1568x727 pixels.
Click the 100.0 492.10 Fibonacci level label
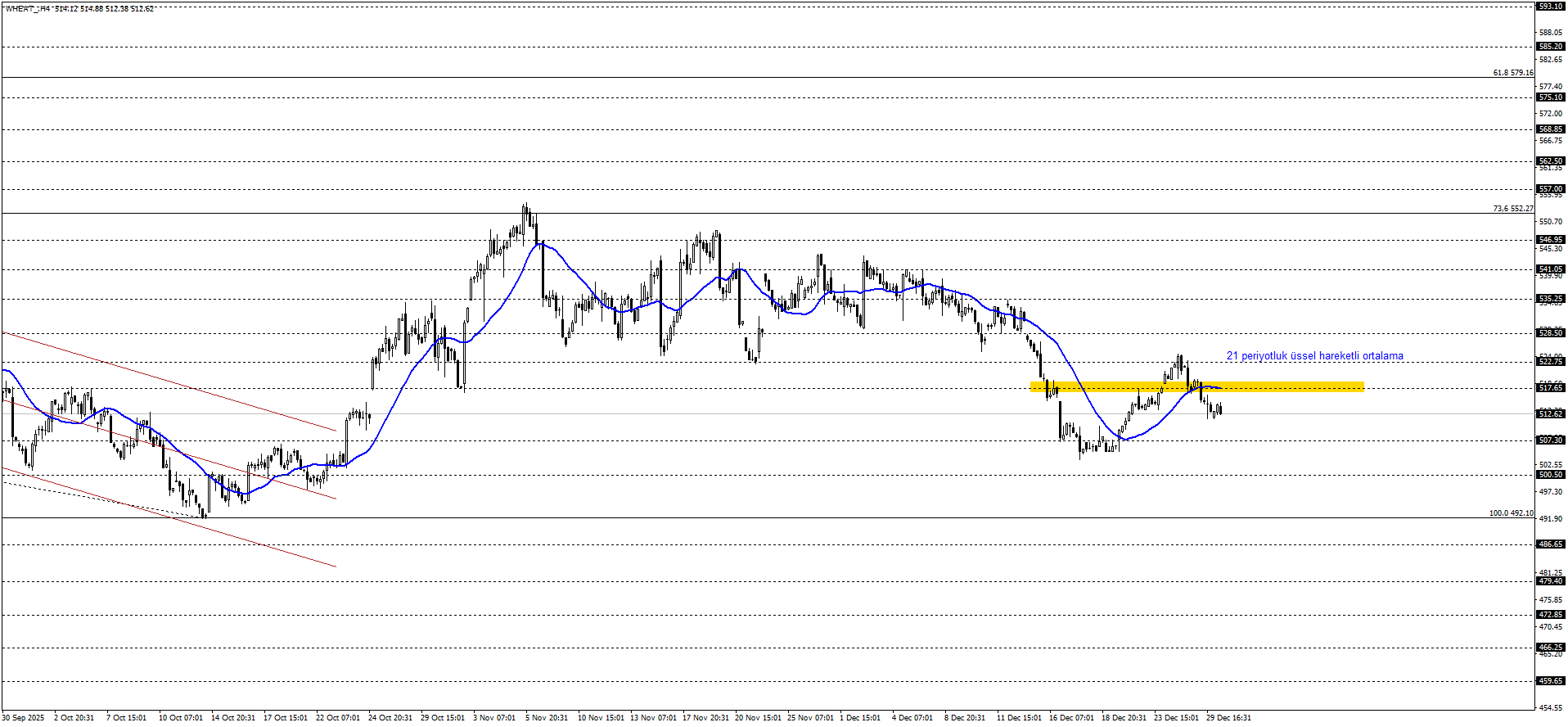(x=1511, y=513)
